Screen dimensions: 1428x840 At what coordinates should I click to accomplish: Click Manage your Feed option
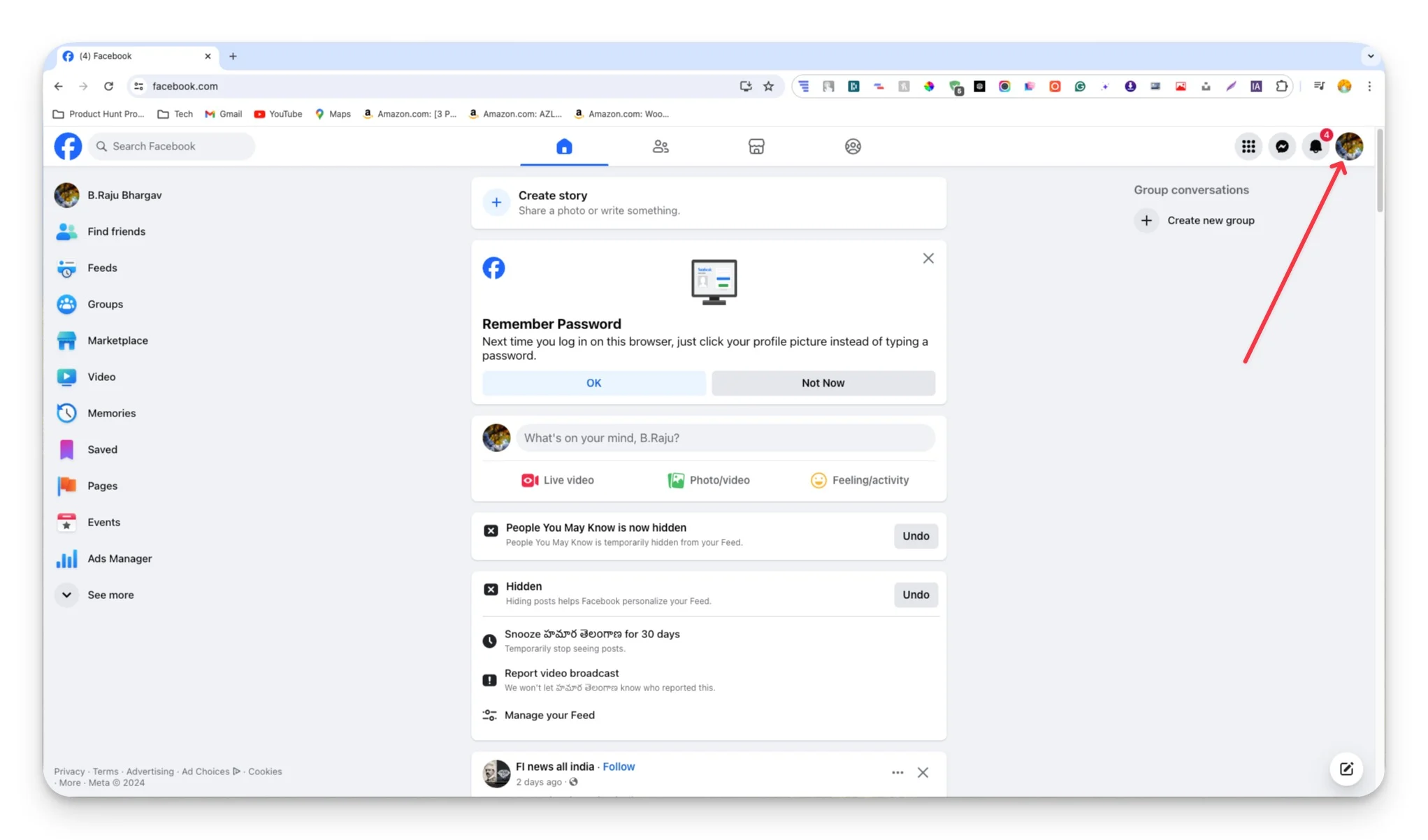tap(549, 715)
